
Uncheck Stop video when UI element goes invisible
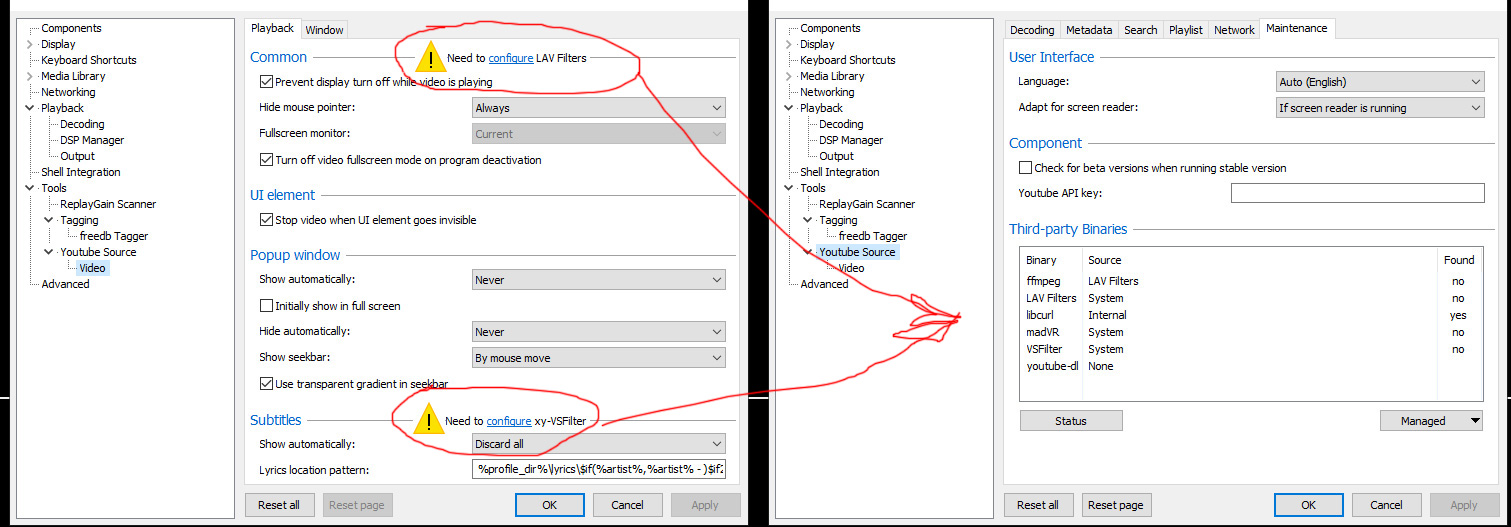266,220
